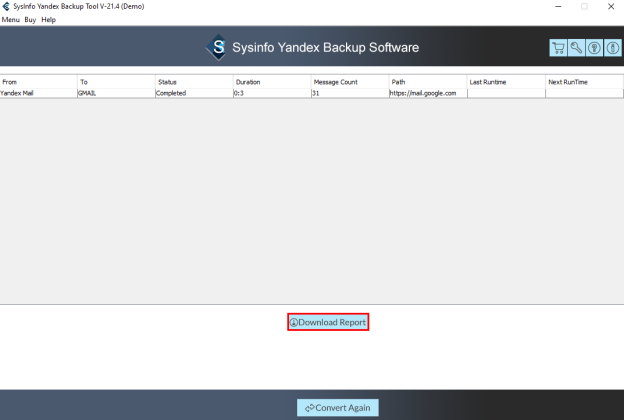
Task: Click the GMAIL destination cell
Action: (115, 93)
